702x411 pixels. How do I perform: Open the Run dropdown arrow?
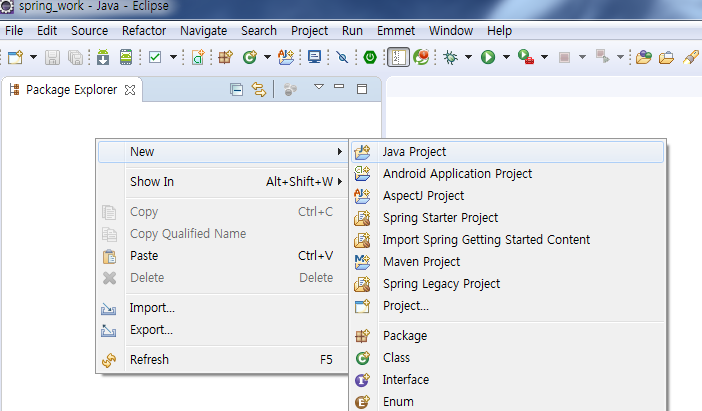pos(506,57)
